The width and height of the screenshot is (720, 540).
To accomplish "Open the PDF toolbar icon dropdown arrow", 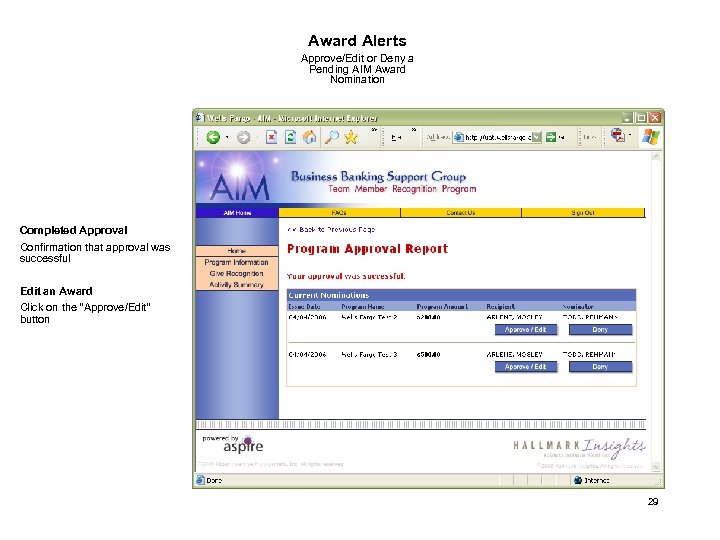I will 630,135.
